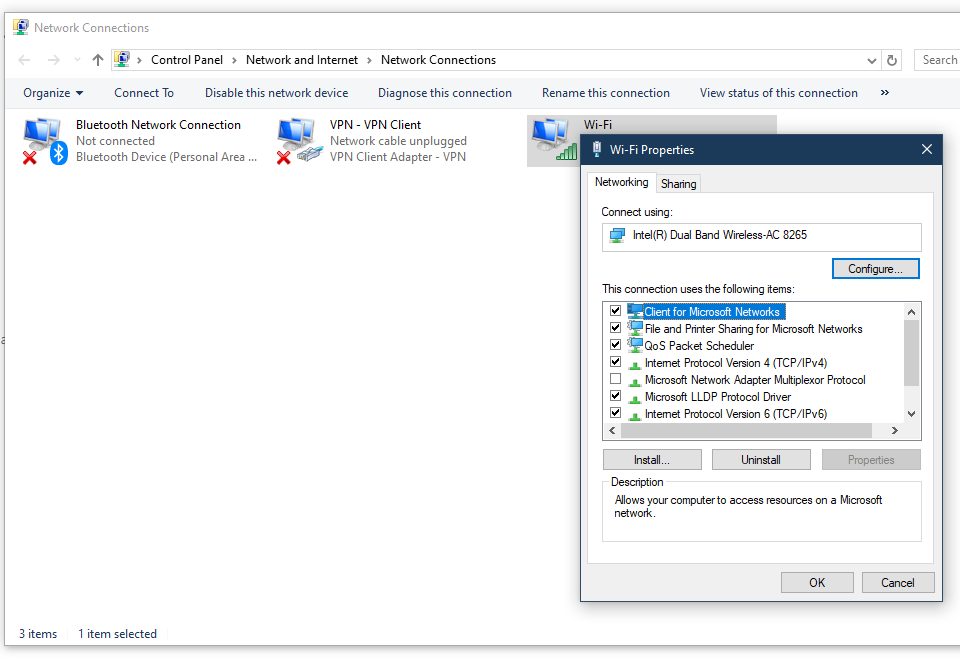Viewport: 960px width, 672px height.
Task: Click the address bar Control Panel icon
Action: point(122,59)
